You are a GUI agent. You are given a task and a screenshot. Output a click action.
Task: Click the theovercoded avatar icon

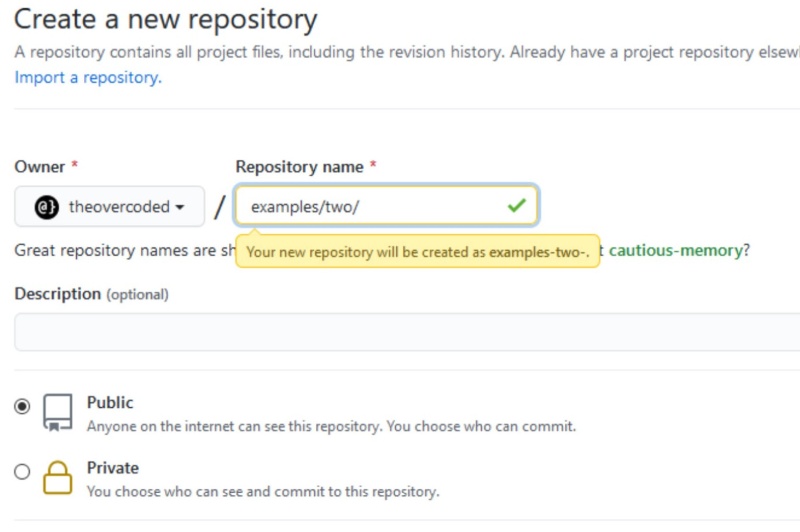pyautogui.click(x=46, y=207)
